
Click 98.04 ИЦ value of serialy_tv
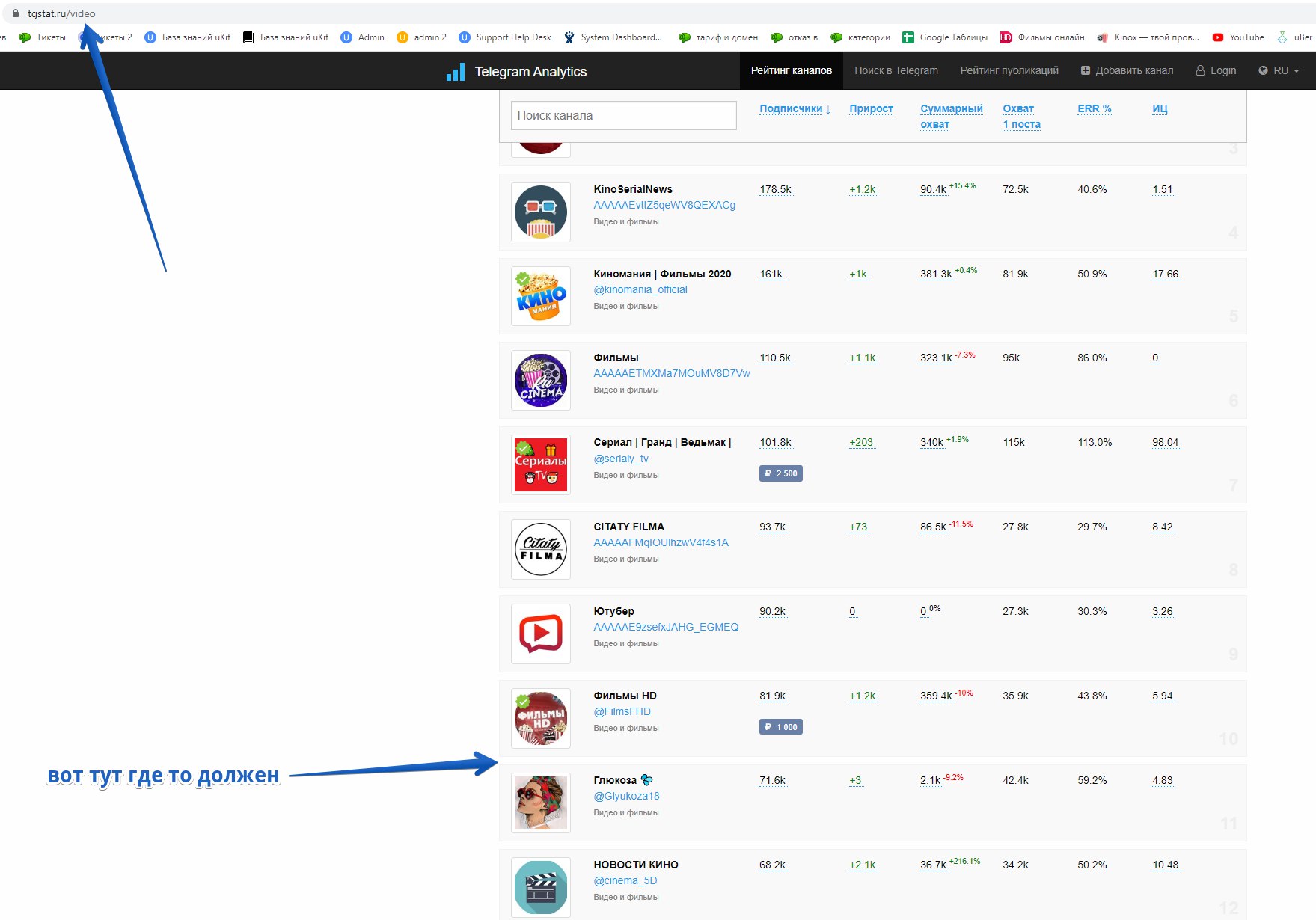point(1165,442)
